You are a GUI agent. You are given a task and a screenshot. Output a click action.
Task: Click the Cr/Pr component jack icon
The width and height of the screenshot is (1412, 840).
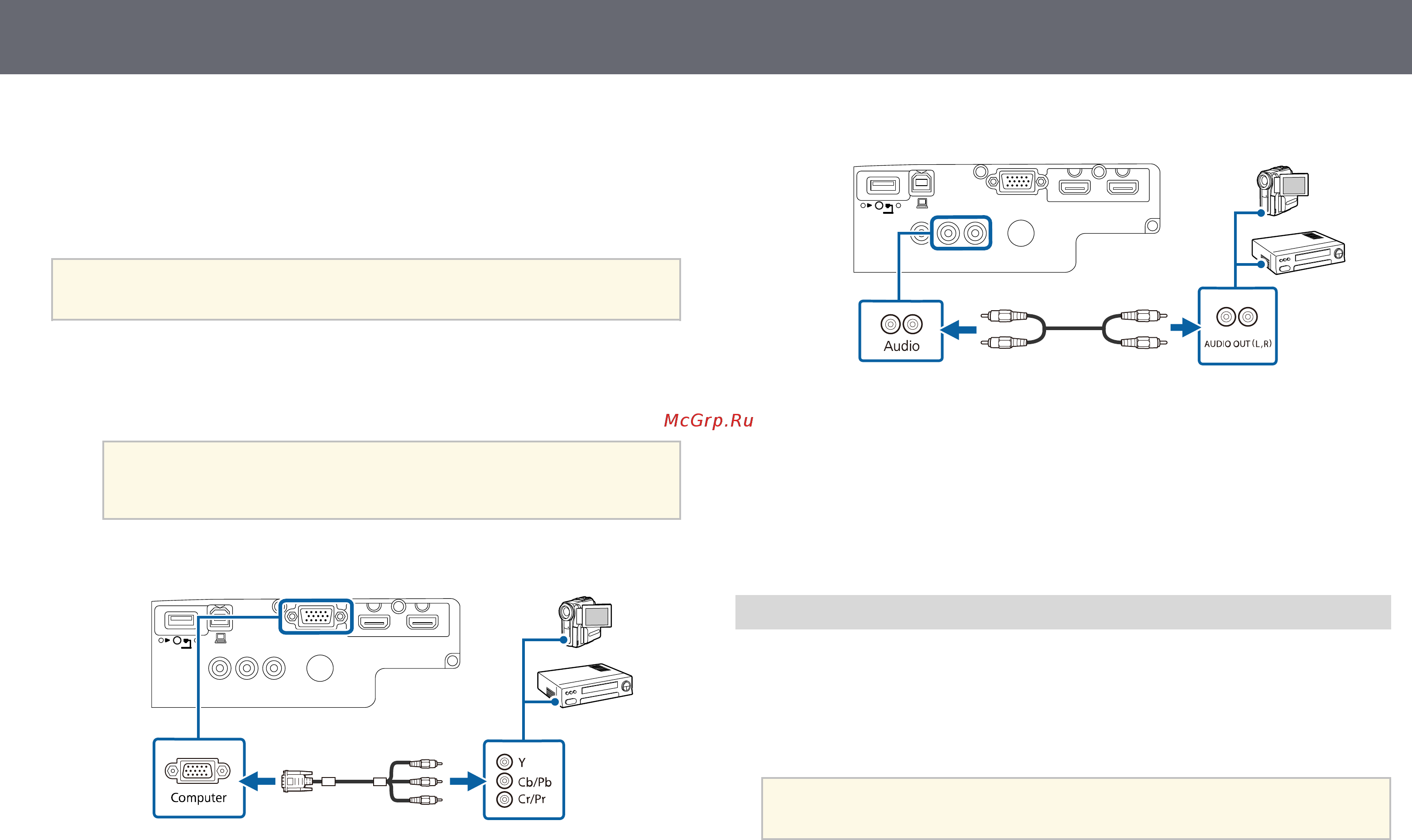click(504, 799)
